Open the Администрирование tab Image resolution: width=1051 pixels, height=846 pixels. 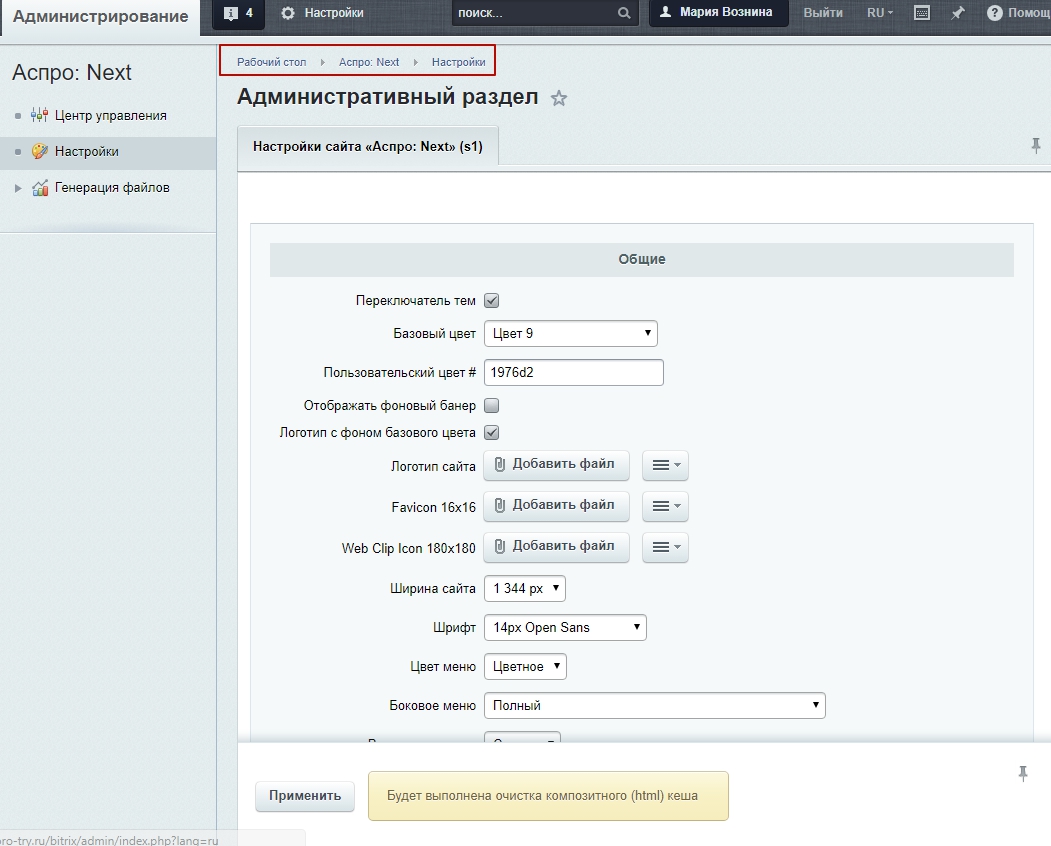click(x=101, y=17)
